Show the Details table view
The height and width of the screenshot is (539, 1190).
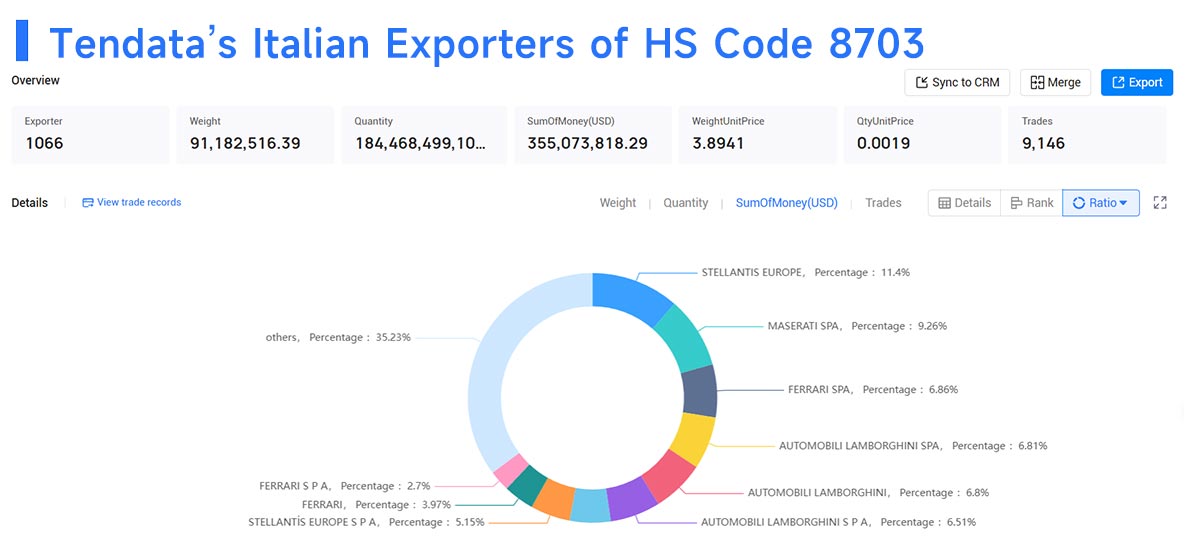point(965,203)
